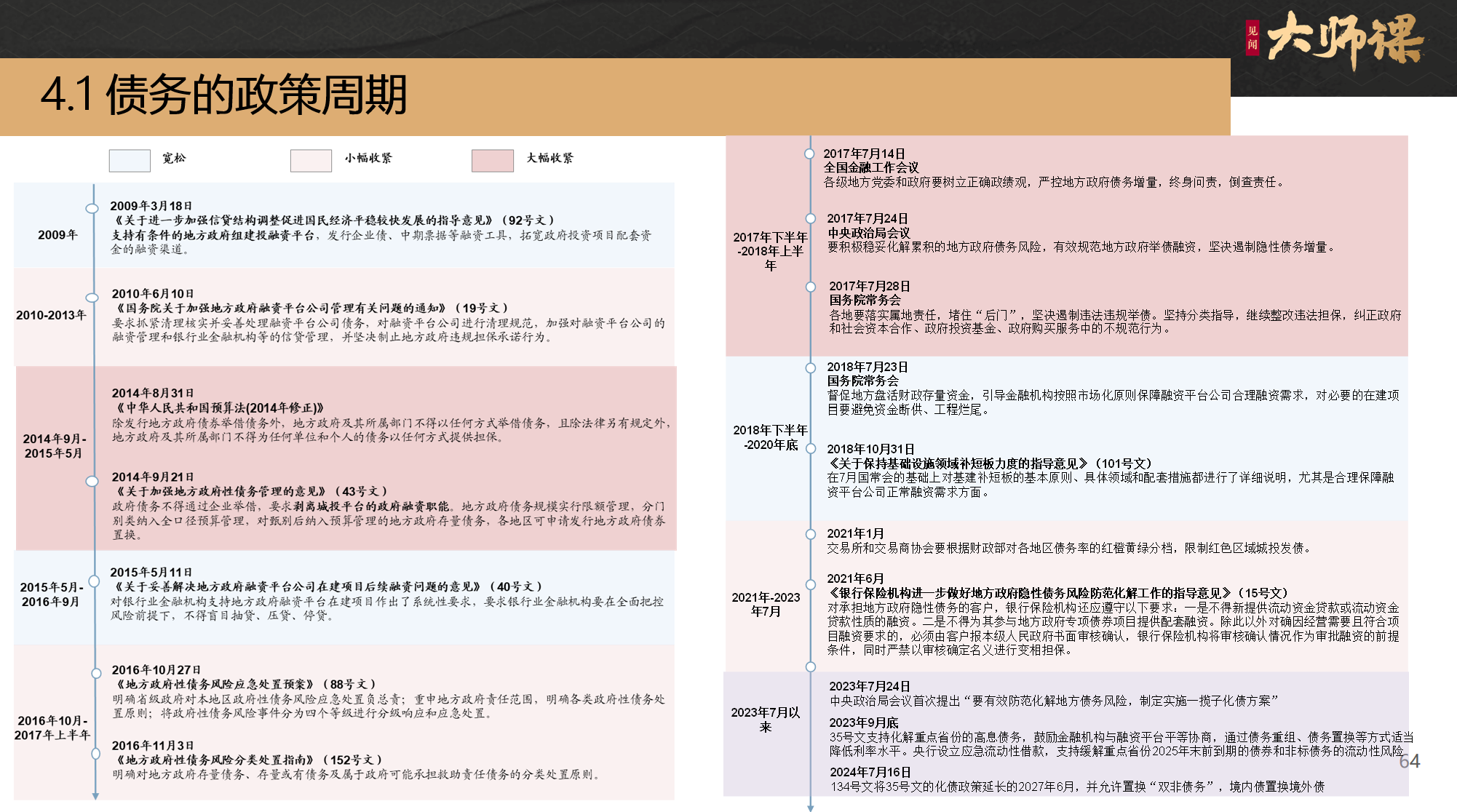1457x812 pixels.
Task: Click the 2015年5月-2016年9月 period label
Action: coord(52,594)
